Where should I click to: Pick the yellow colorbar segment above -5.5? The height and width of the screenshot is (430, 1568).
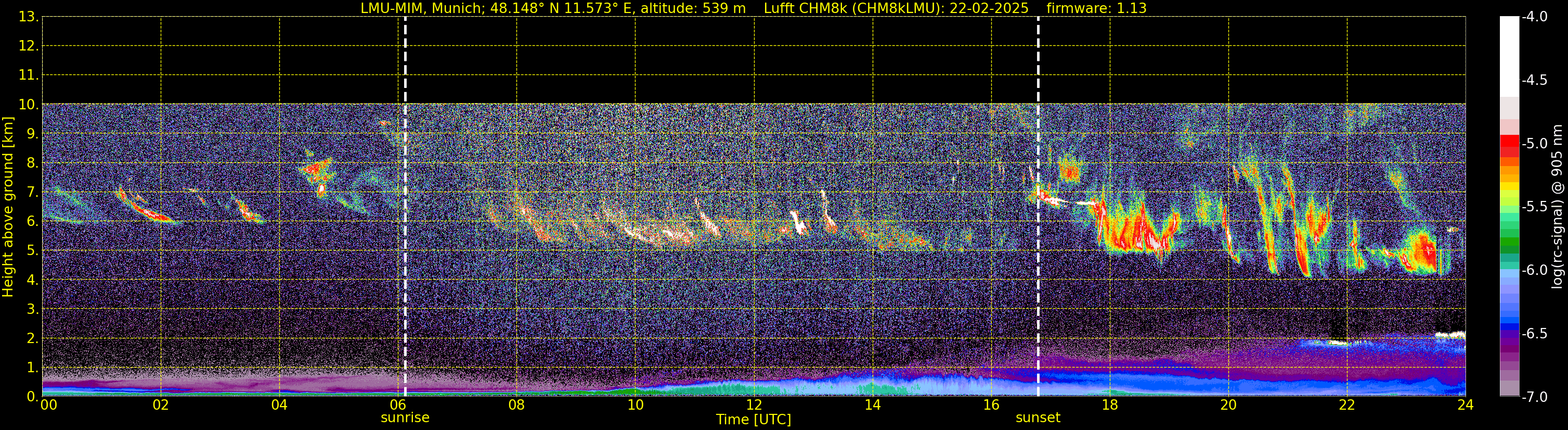click(x=1509, y=186)
